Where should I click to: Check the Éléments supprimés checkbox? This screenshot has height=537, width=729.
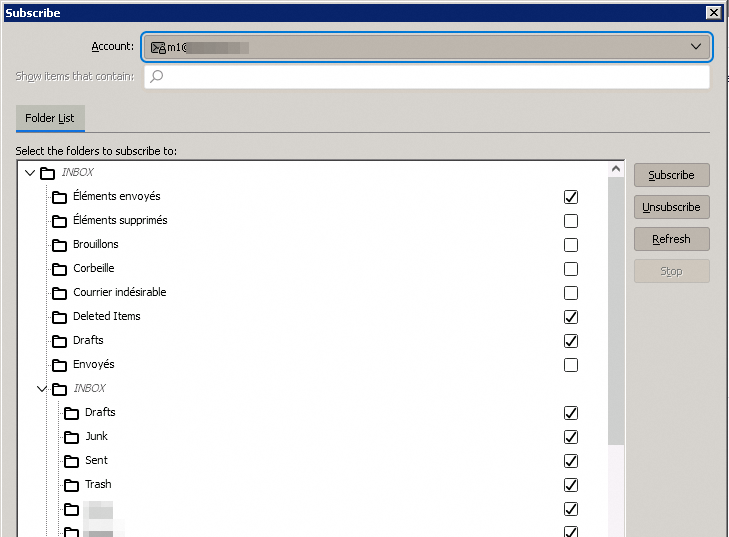tap(571, 221)
